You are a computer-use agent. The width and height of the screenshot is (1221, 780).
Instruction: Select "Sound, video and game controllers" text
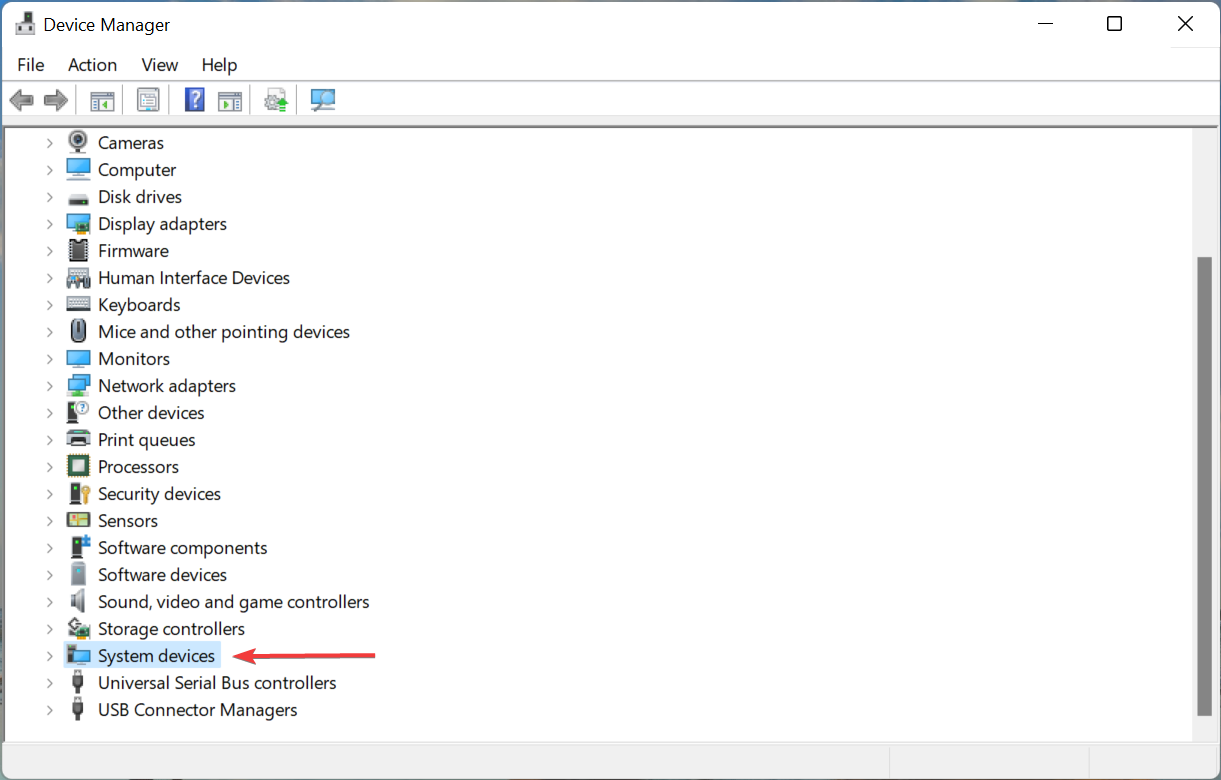[x=234, y=602]
